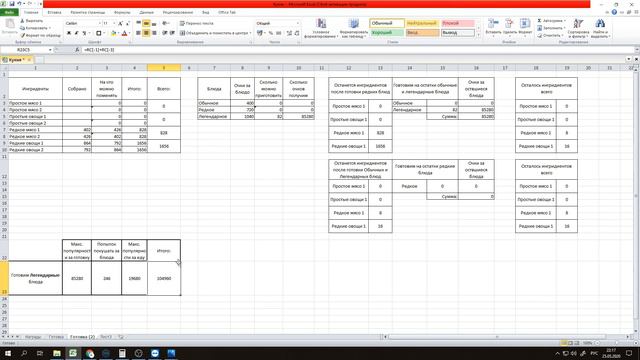Undo the last action
Viewport: 640px width, 360px height.
pyautogui.click(x=19, y=4)
